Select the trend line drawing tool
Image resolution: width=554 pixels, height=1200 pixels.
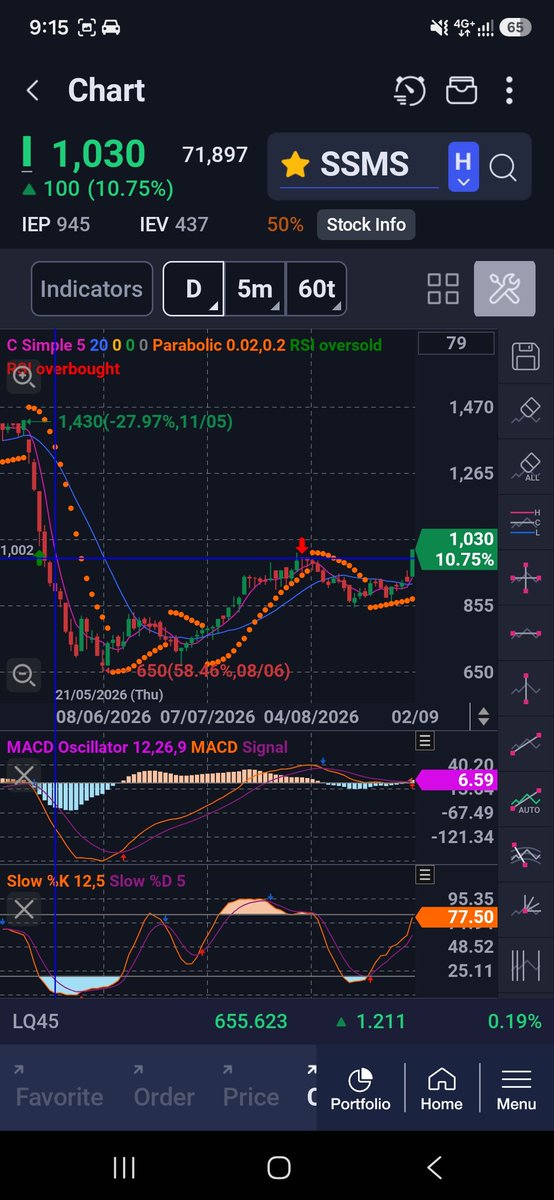[526, 743]
